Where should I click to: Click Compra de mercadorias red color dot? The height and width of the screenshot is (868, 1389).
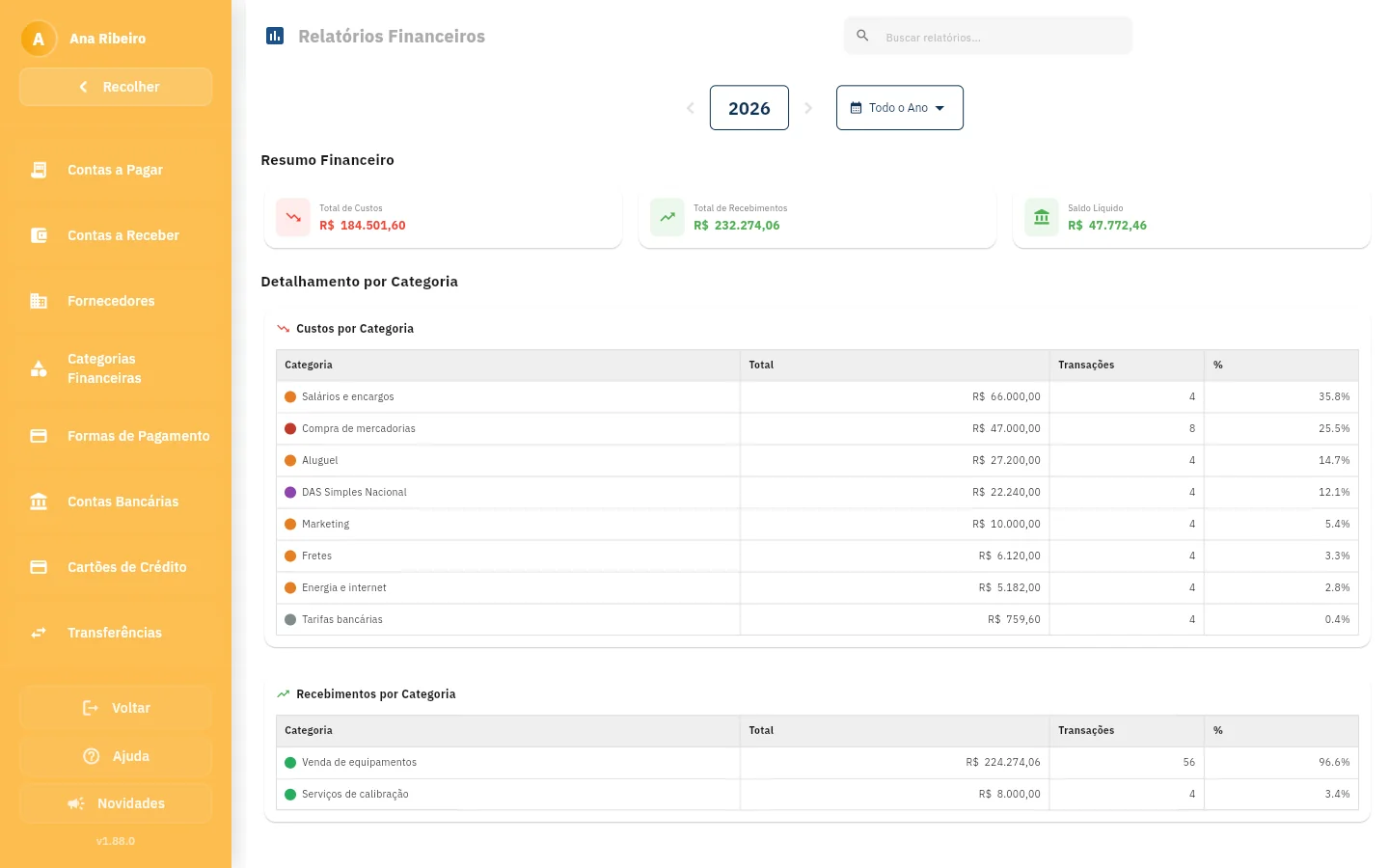coord(290,428)
